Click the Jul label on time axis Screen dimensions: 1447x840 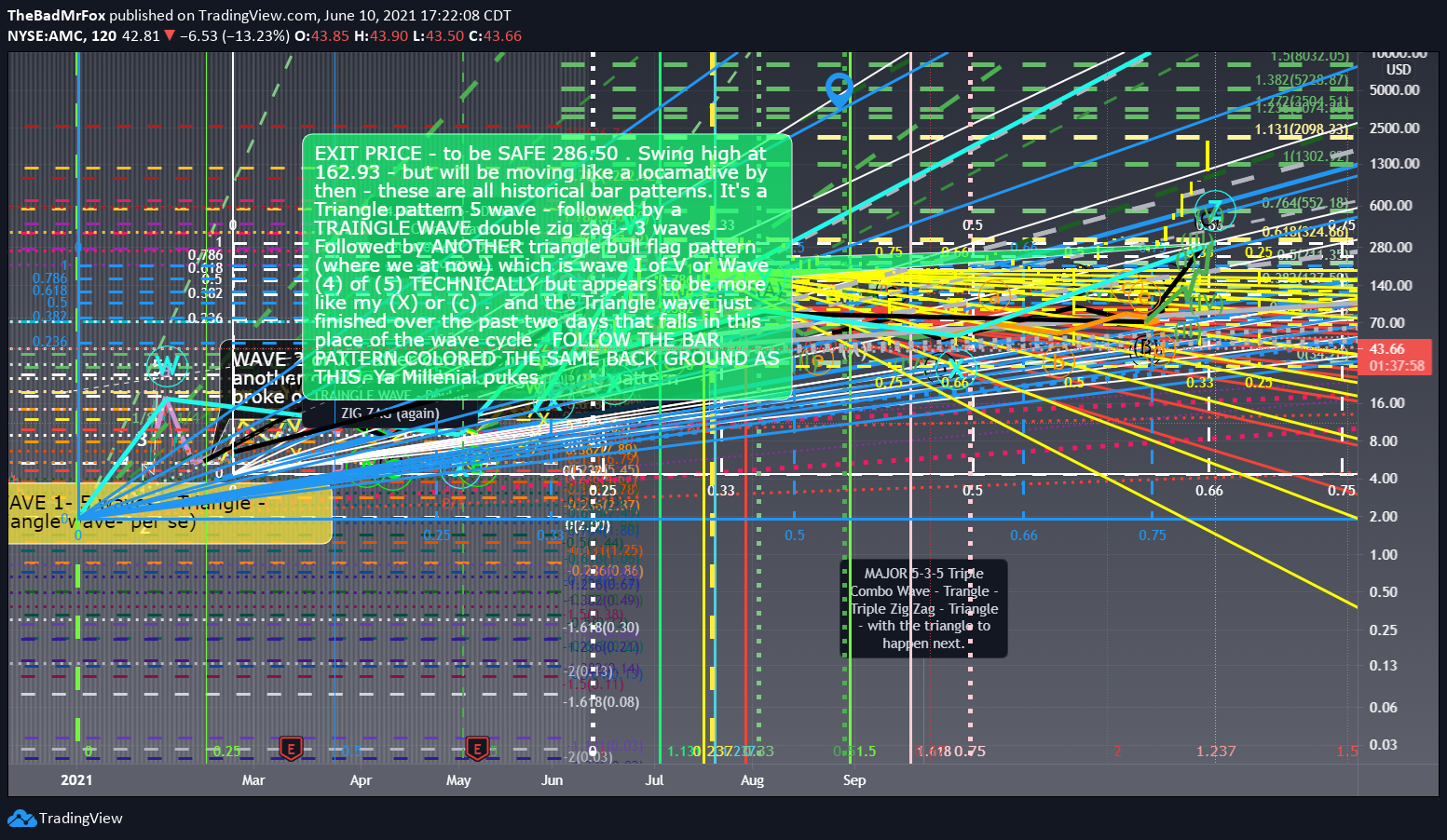(654, 780)
